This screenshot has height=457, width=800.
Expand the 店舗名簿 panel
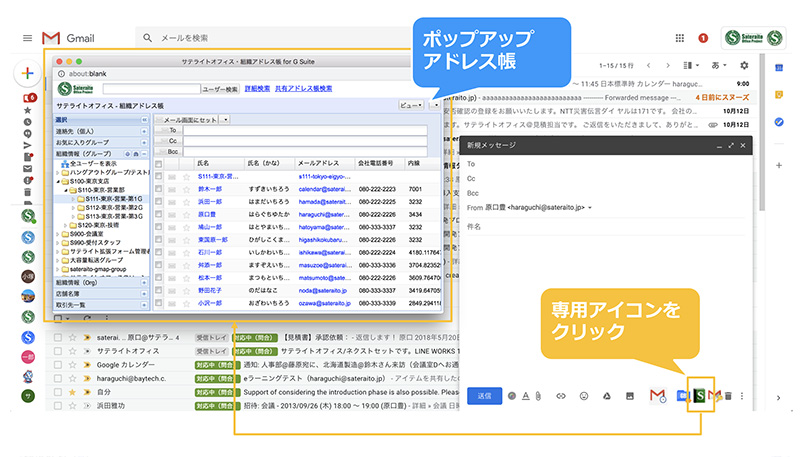144,294
